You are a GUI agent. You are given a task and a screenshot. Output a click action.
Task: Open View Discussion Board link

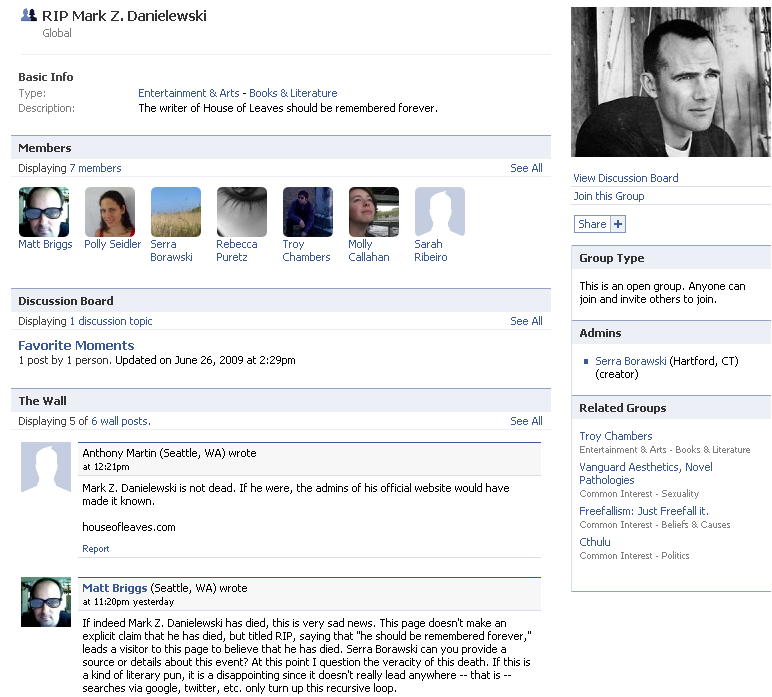pos(626,178)
